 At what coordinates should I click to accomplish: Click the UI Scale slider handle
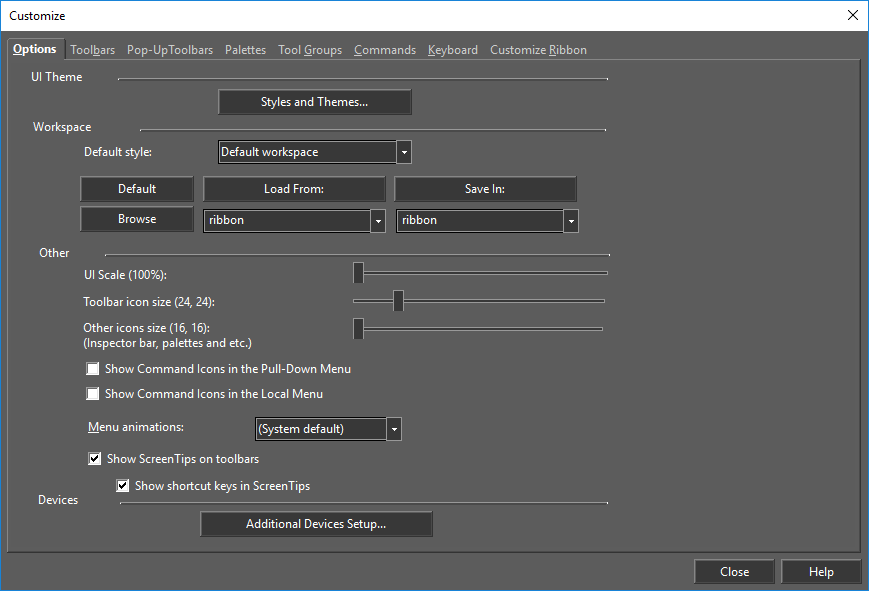click(358, 273)
